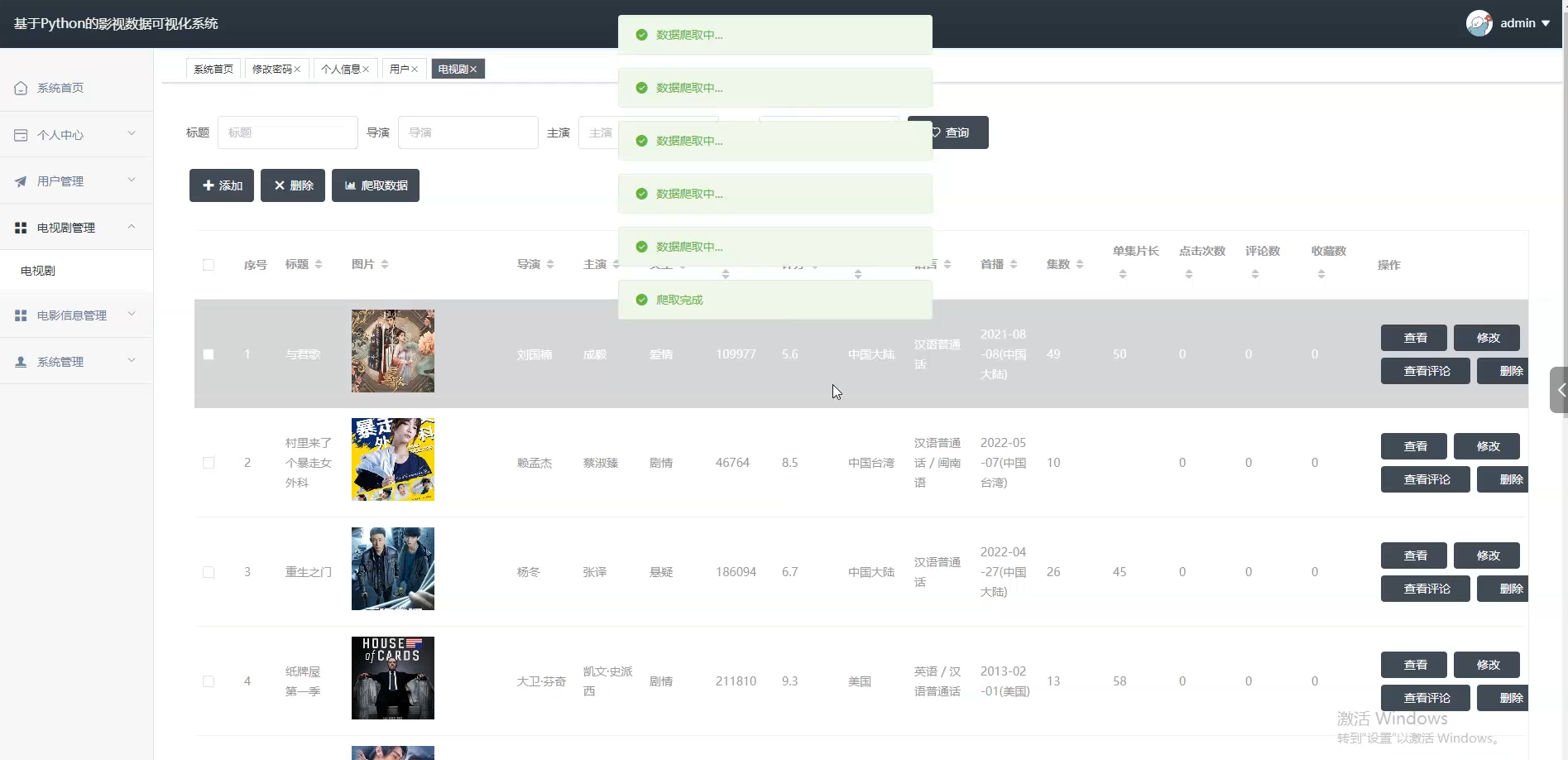Open House of Cards poster thumbnail
The image size is (1568, 760).
[x=393, y=678]
